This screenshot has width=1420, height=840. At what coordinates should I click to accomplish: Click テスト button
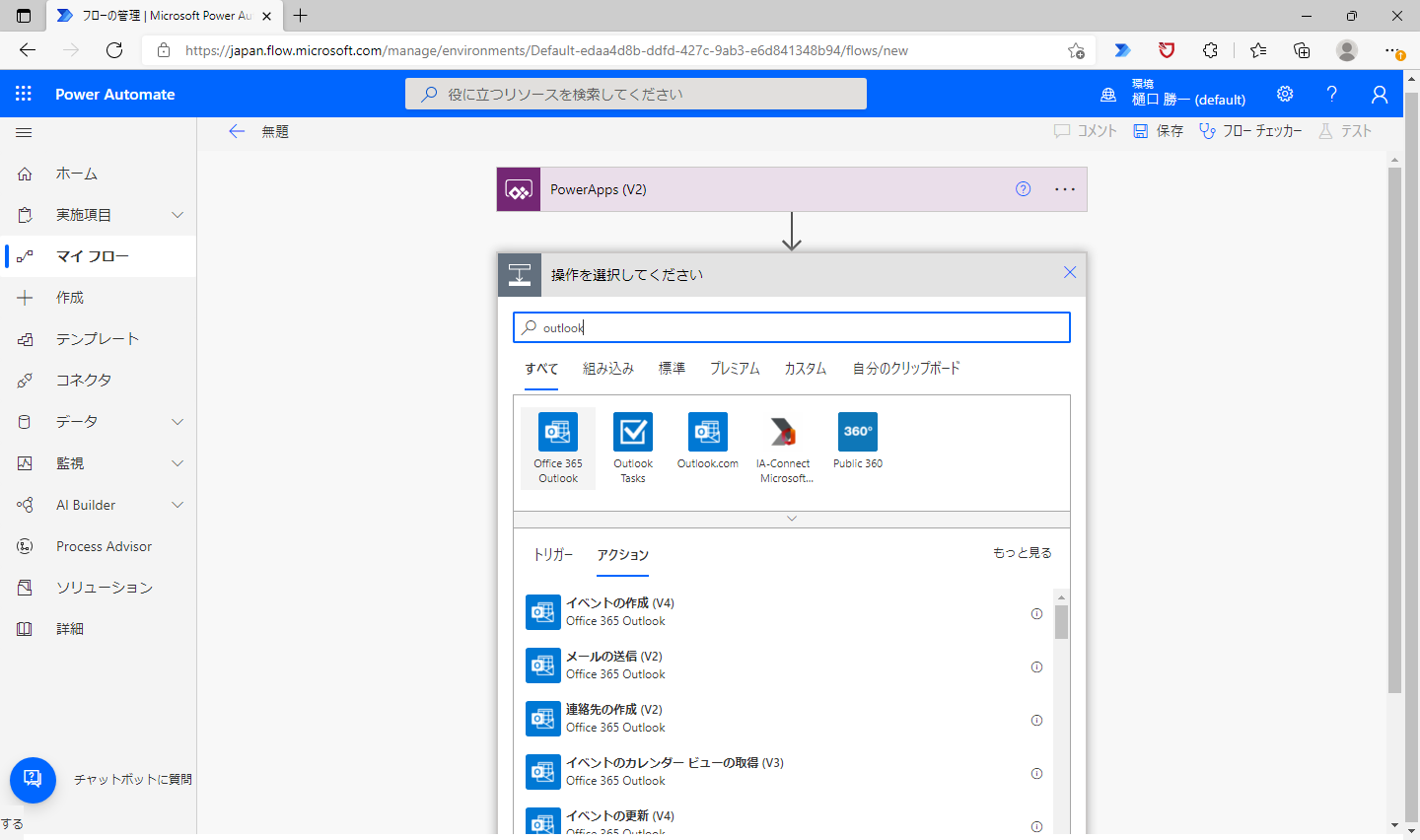coord(1345,131)
